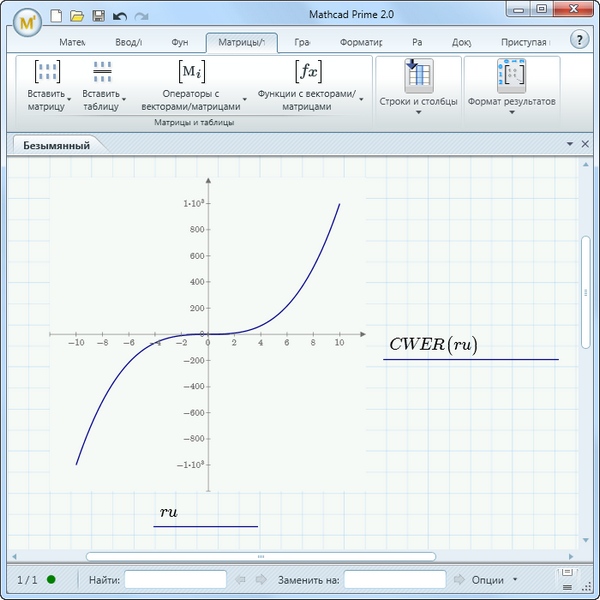
Task: Click the New document icon
Action: [x=56, y=16]
